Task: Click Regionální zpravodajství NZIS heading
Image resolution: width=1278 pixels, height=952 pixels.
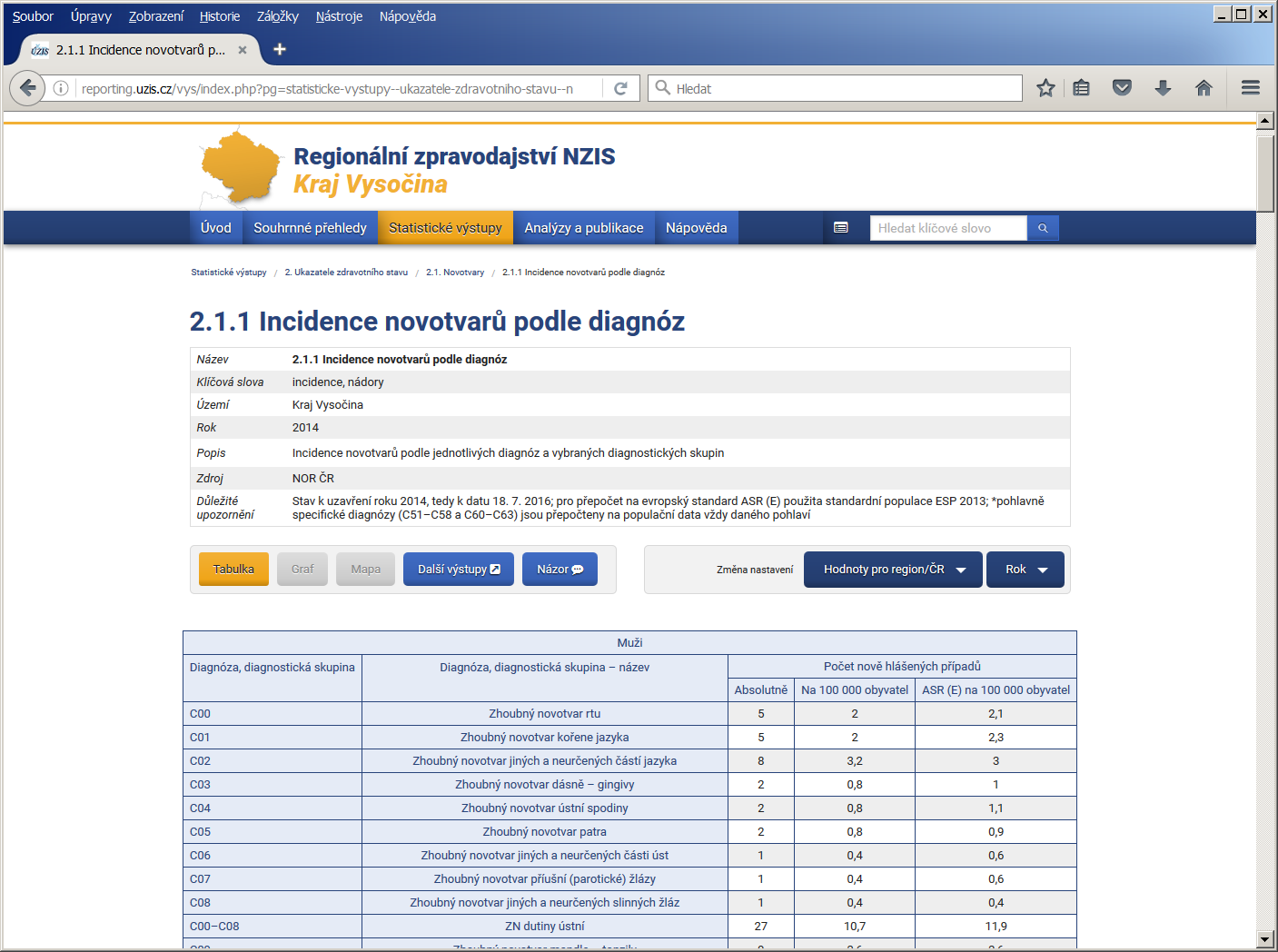Action: 454,156
